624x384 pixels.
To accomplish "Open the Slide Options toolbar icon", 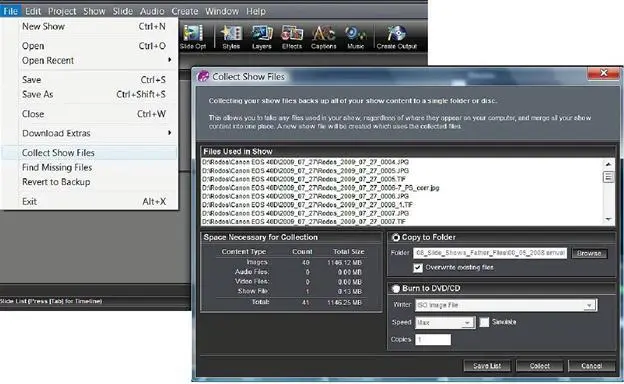I will pos(193,37).
